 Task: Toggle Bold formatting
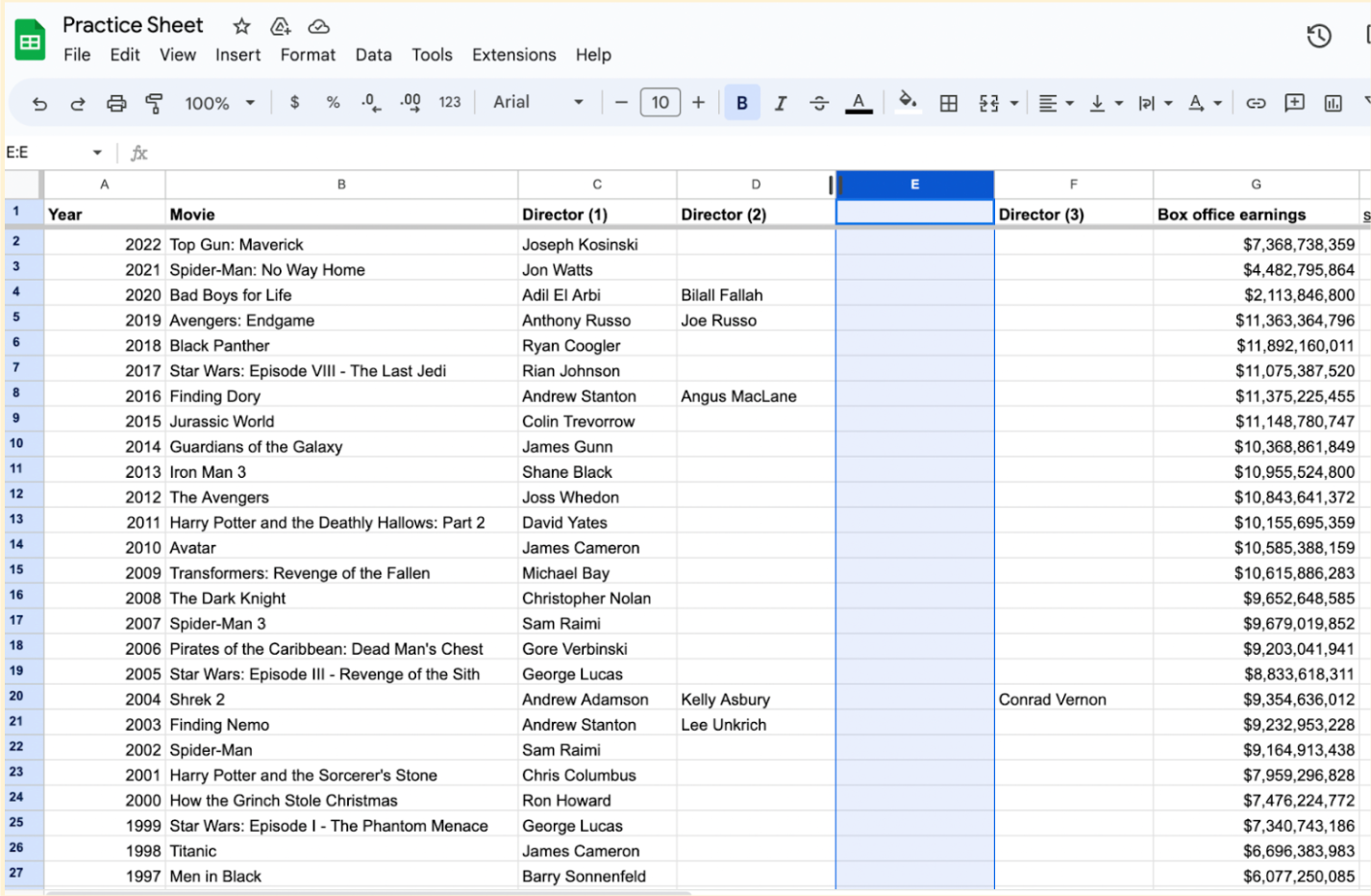pos(742,103)
